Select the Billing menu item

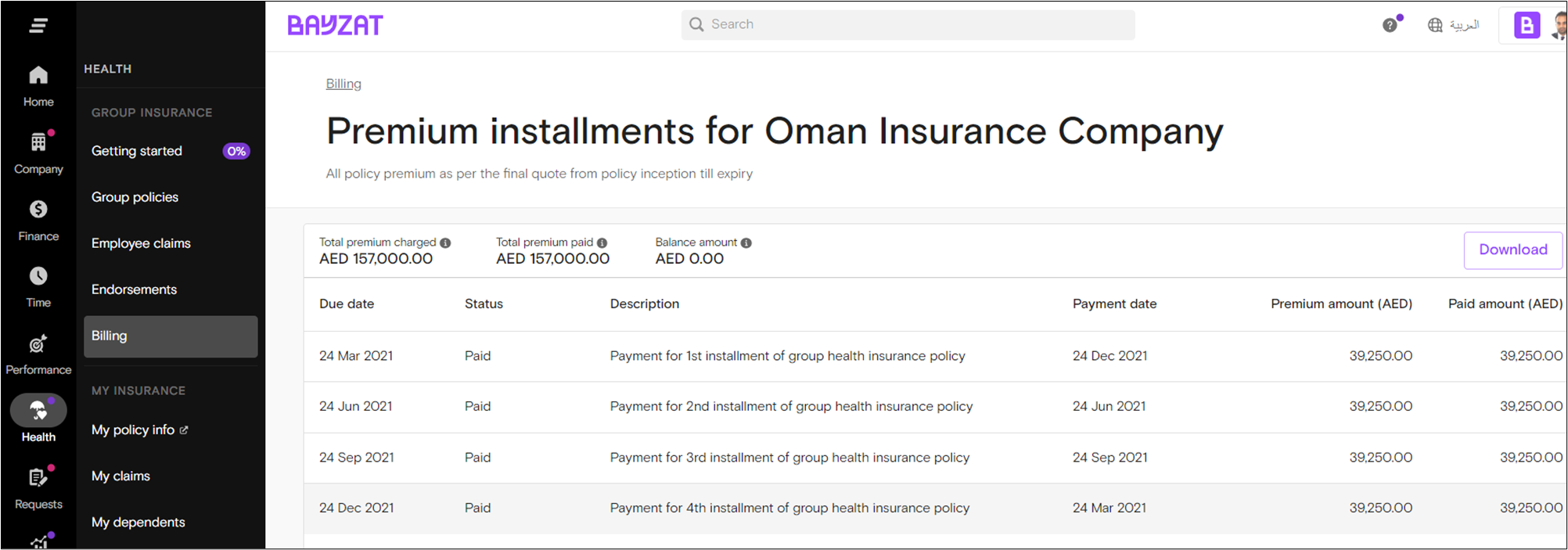pos(171,336)
